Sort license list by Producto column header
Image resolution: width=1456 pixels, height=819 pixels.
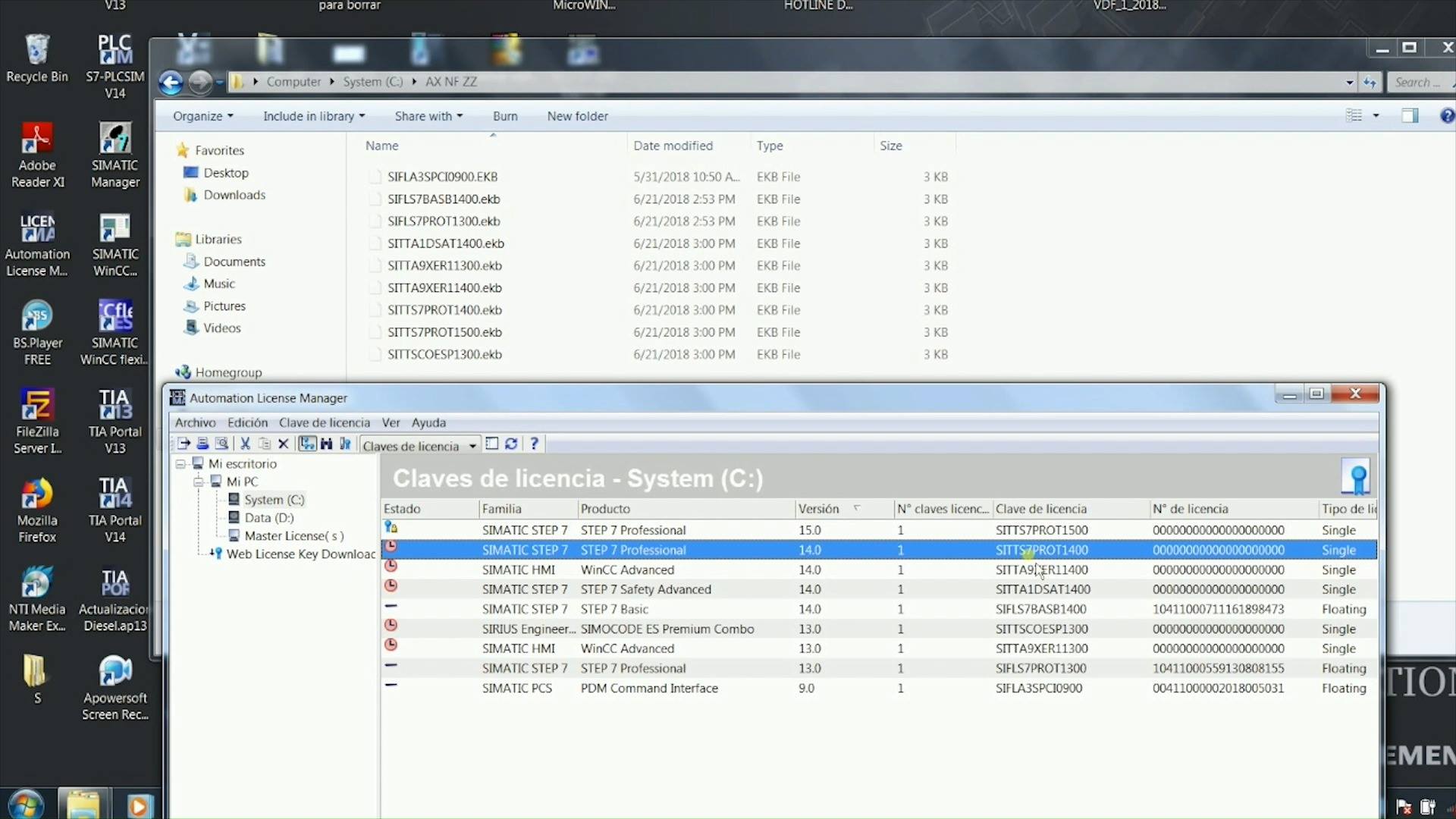(686, 509)
